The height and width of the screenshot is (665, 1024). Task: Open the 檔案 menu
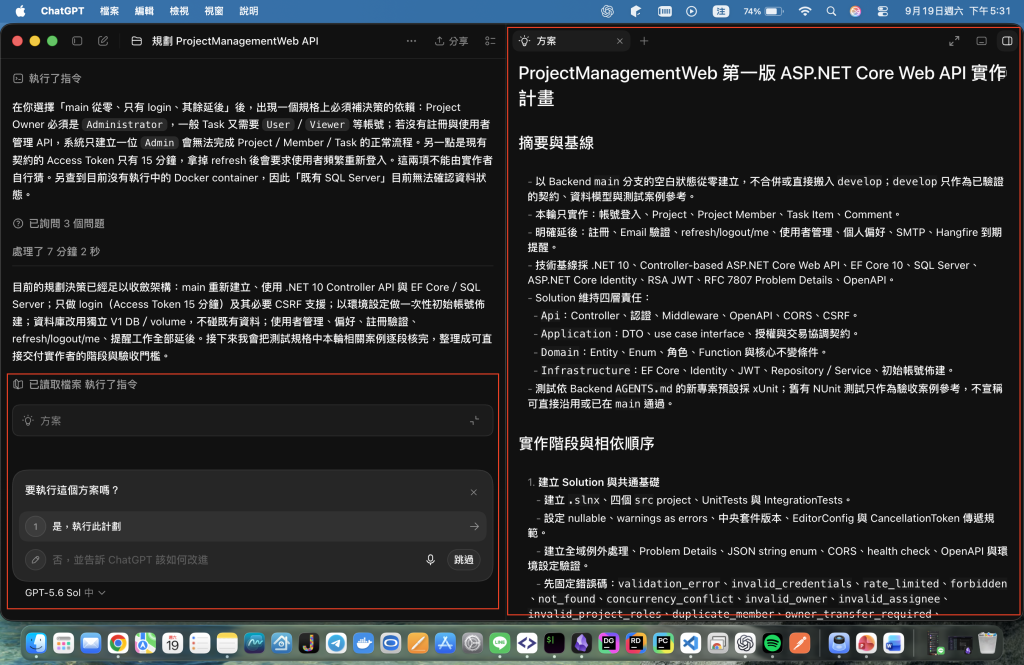click(109, 11)
